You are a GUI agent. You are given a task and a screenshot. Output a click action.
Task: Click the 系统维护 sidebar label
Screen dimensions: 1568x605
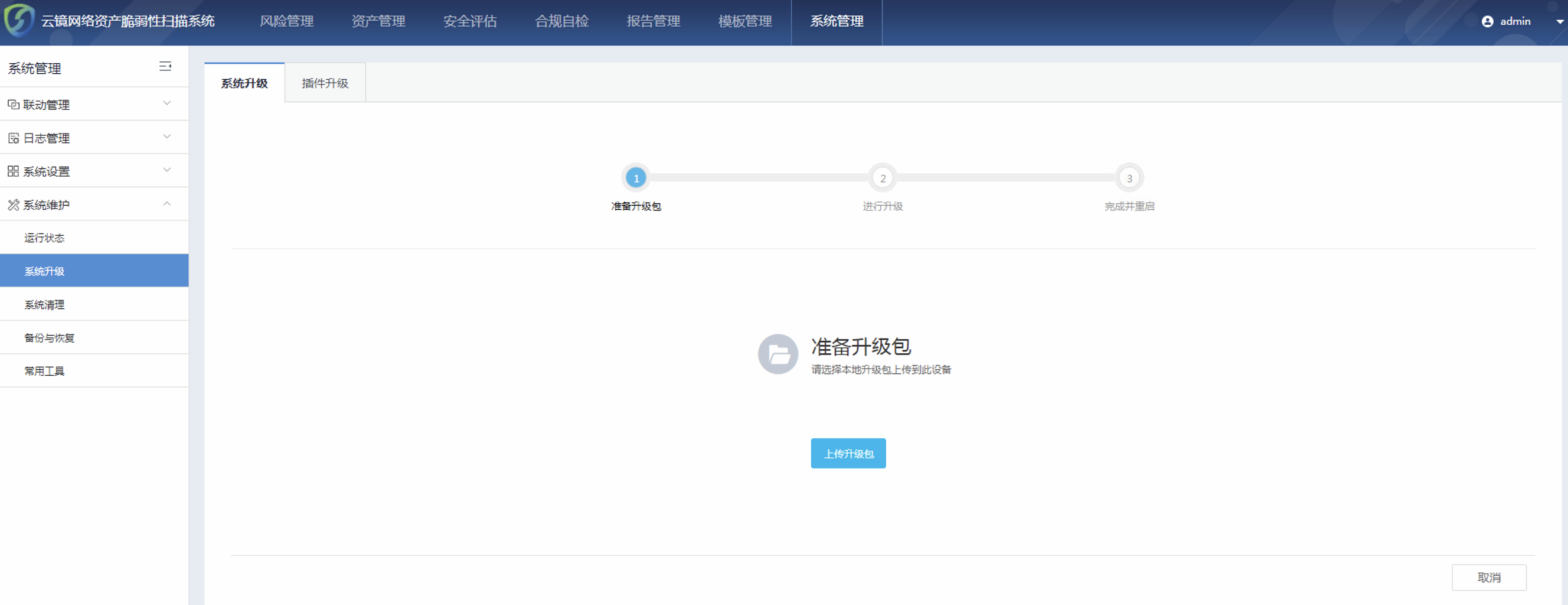click(46, 204)
